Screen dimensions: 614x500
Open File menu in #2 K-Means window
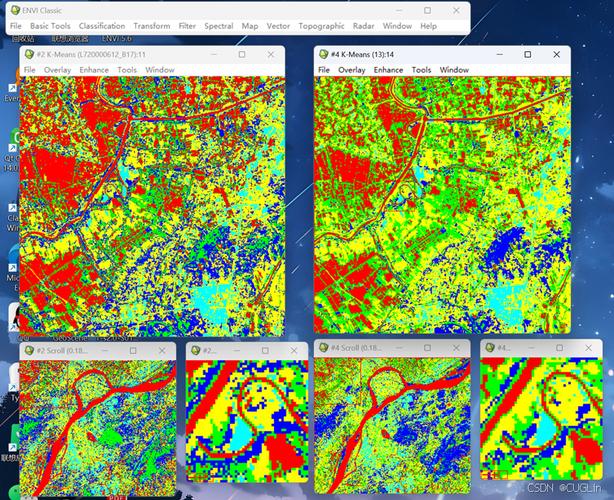(29, 70)
